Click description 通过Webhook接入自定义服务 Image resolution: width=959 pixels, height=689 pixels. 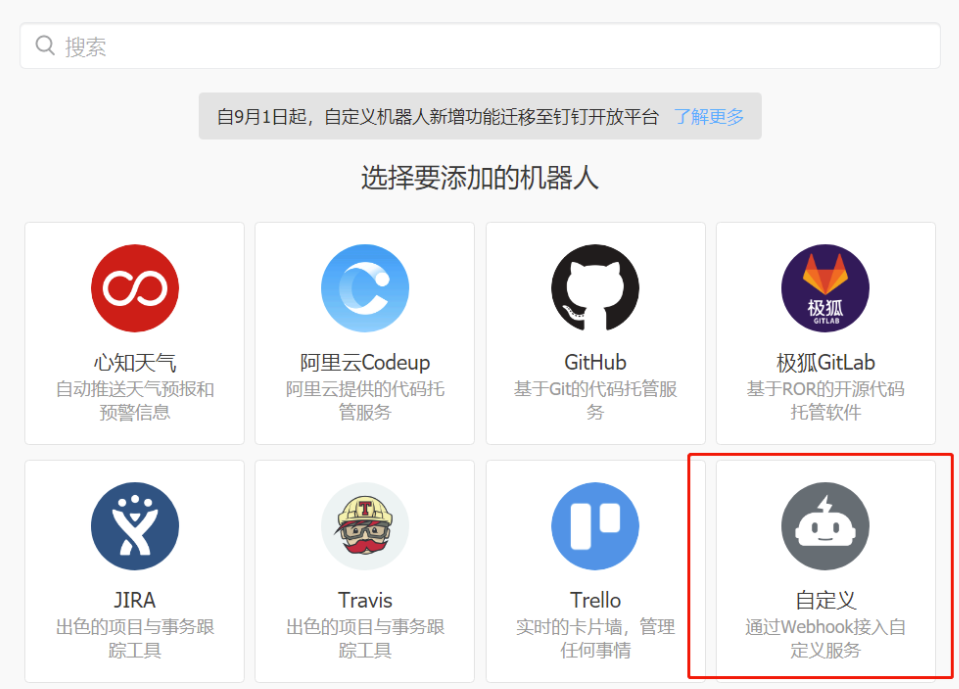point(825,638)
